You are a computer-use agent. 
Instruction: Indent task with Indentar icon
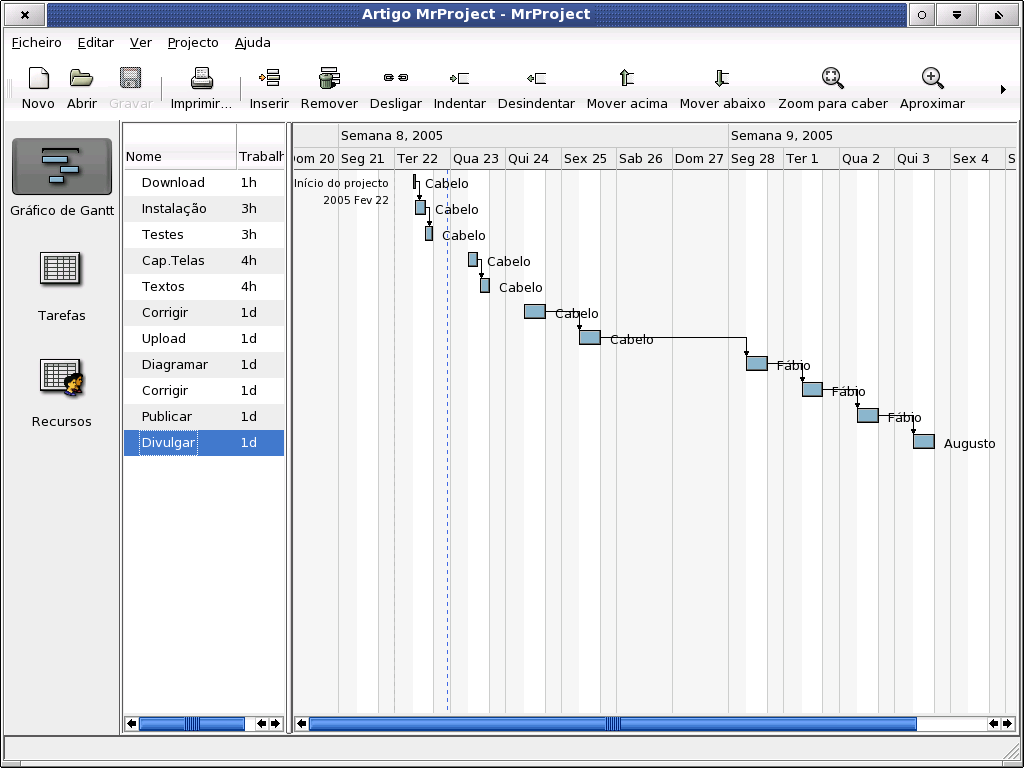tap(460, 78)
